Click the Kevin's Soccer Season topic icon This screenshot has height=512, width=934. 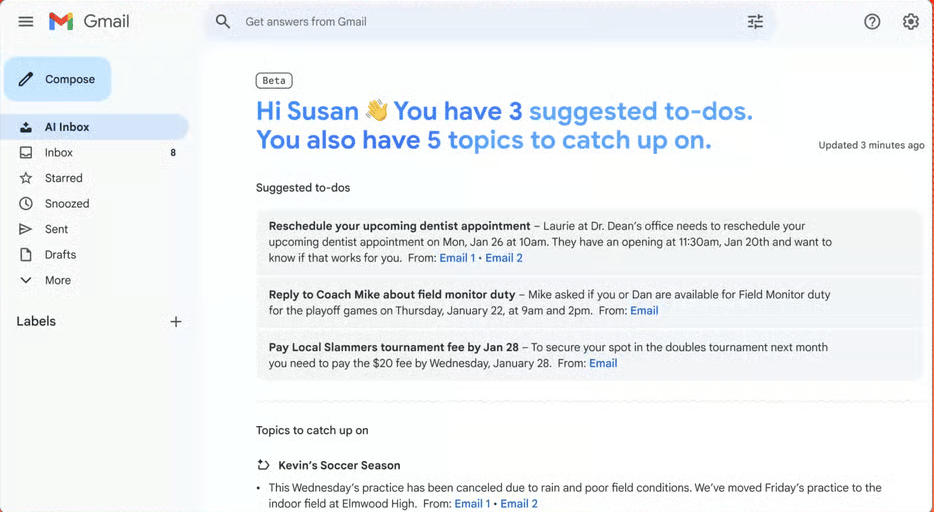[x=263, y=465]
